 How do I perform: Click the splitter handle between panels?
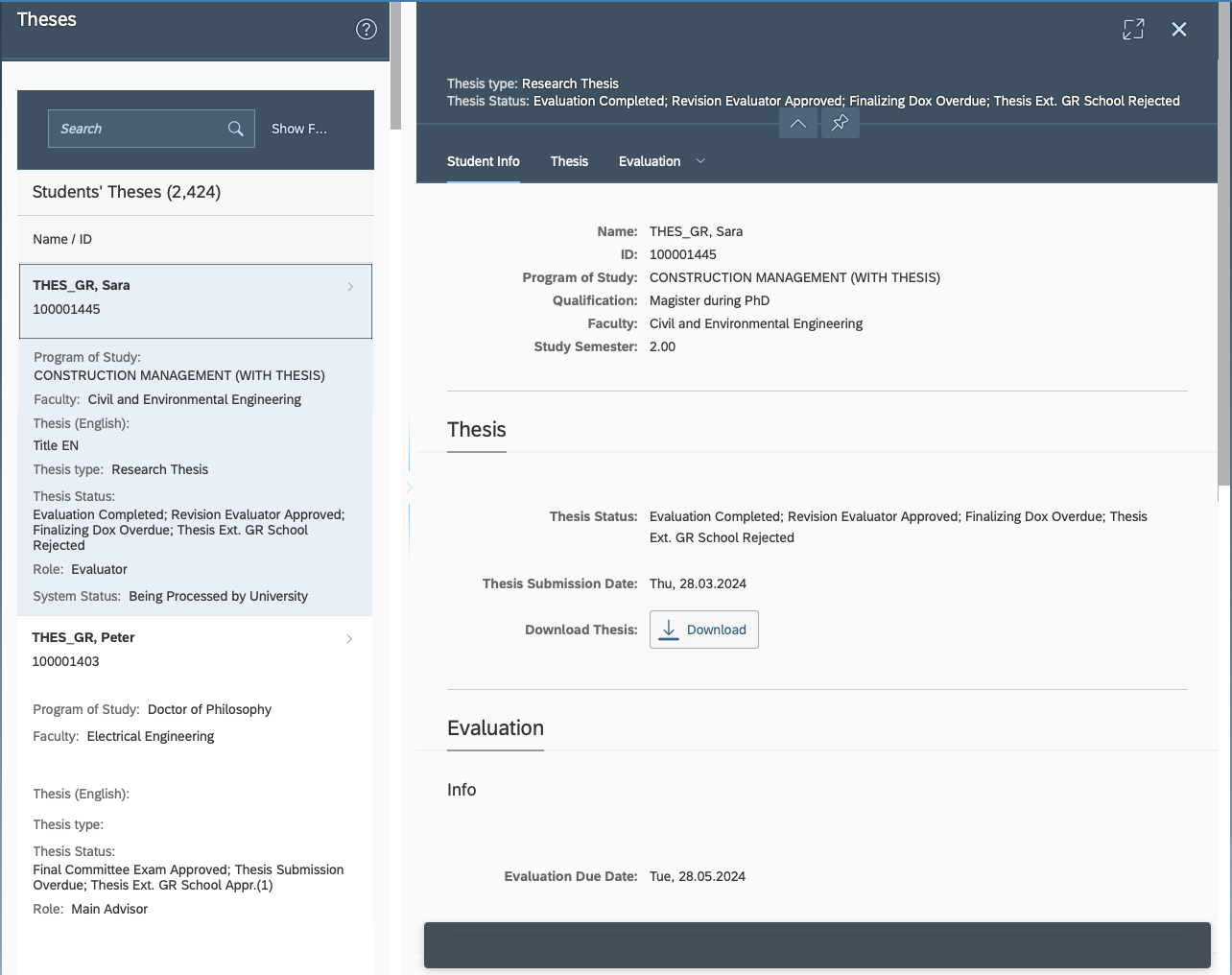pyautogui.click(x=409, y=487)
